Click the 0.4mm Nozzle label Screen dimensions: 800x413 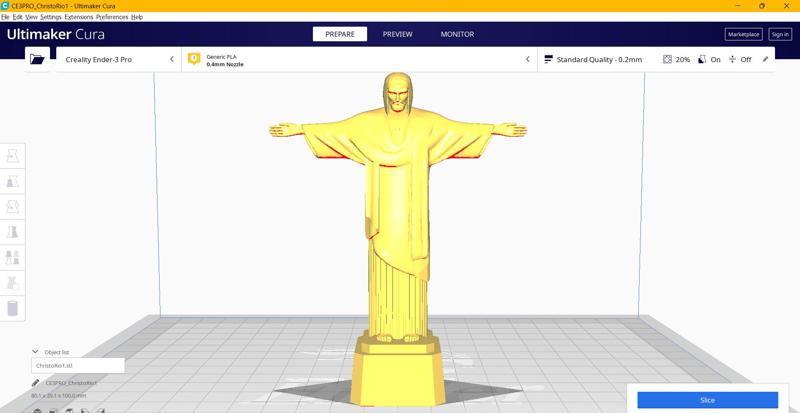(225, 65)
